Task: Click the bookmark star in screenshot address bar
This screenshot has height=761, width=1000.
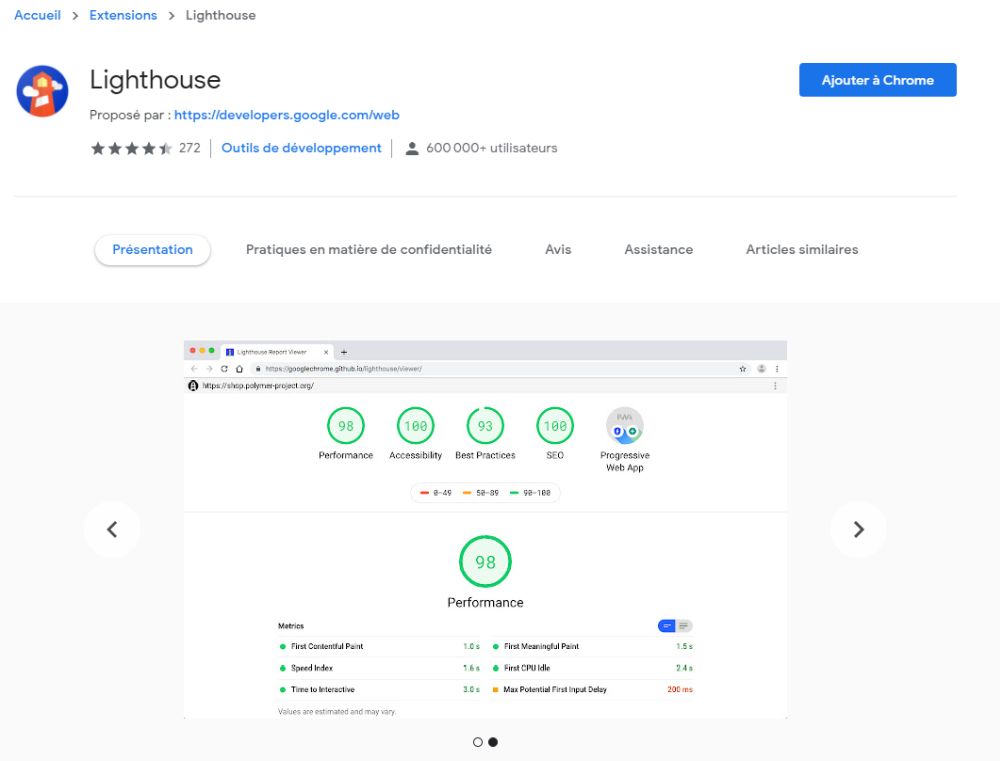Action: 742,369
